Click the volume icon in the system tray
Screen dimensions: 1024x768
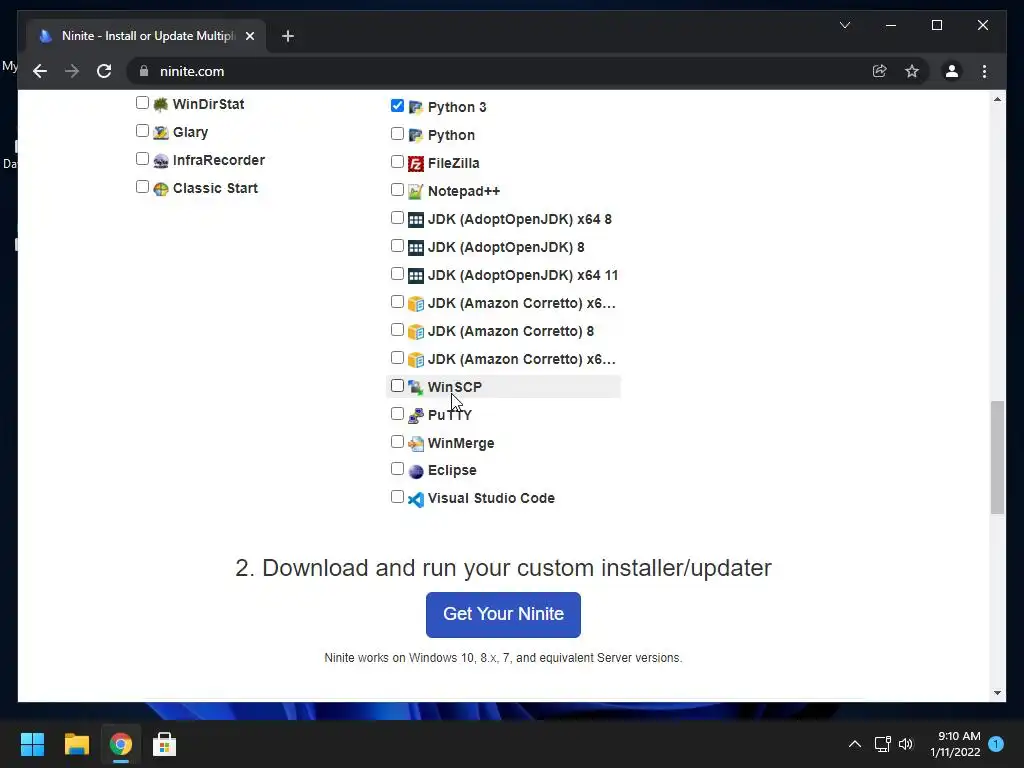pos(905,744)
